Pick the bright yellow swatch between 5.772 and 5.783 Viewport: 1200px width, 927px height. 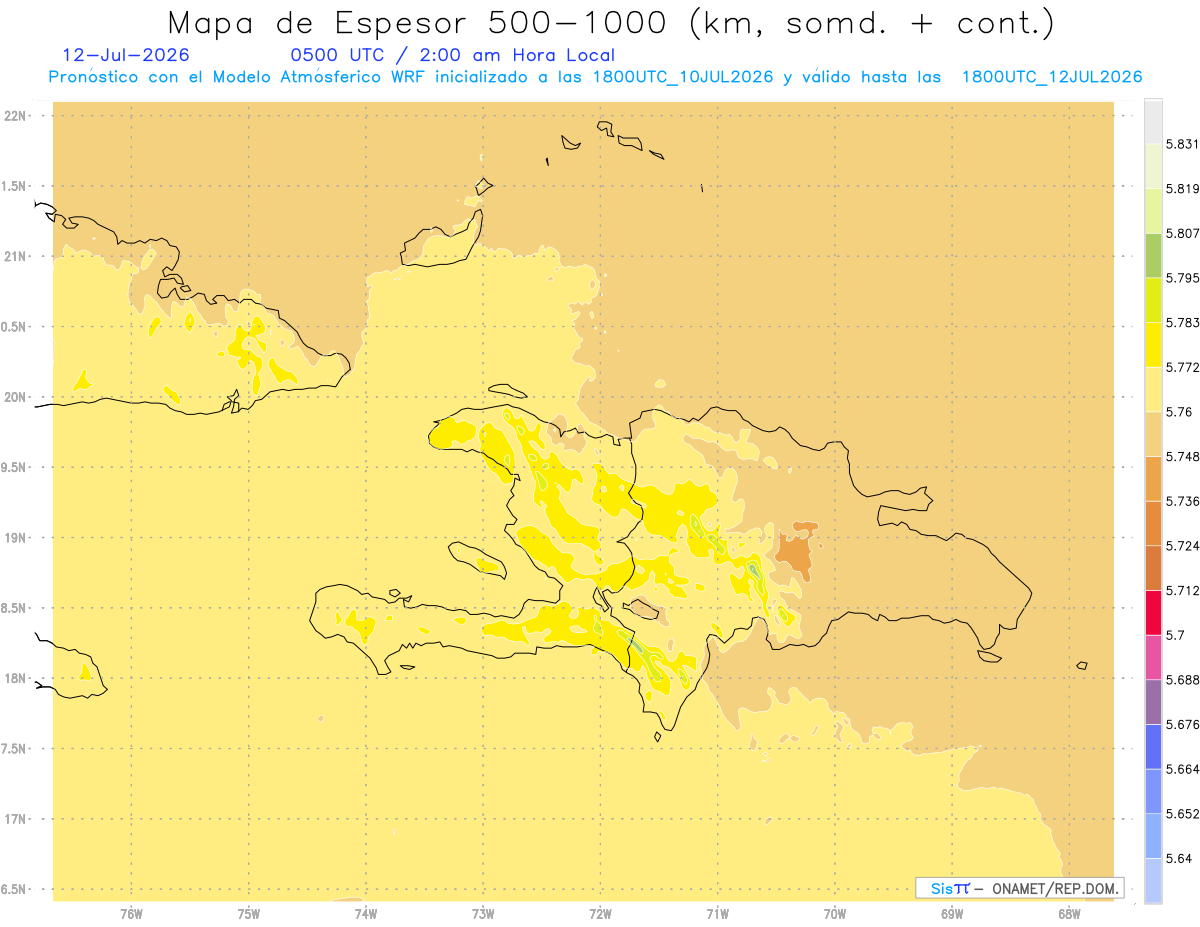1153,345
